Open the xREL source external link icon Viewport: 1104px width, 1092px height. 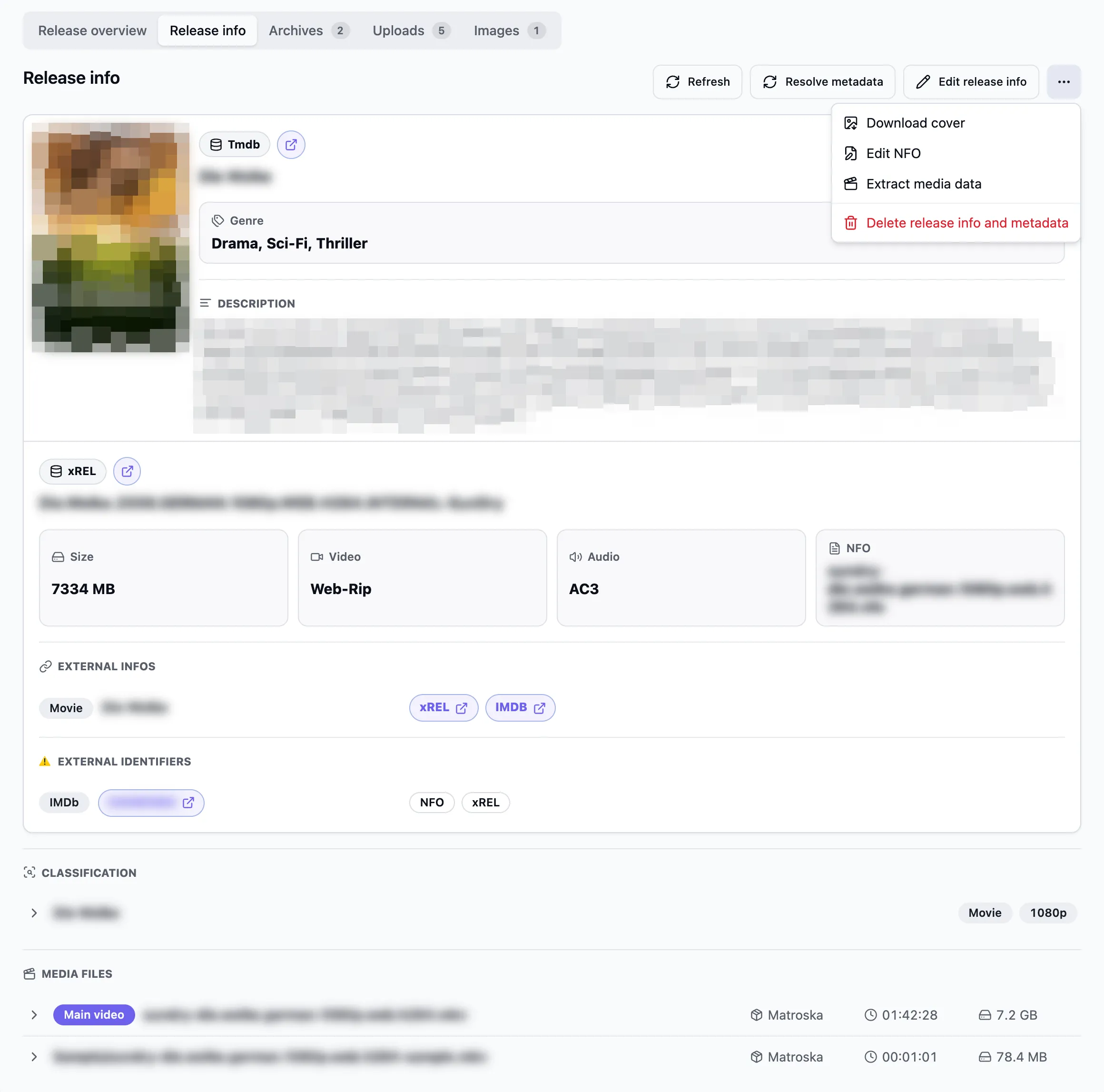click(x=127, y=471)
